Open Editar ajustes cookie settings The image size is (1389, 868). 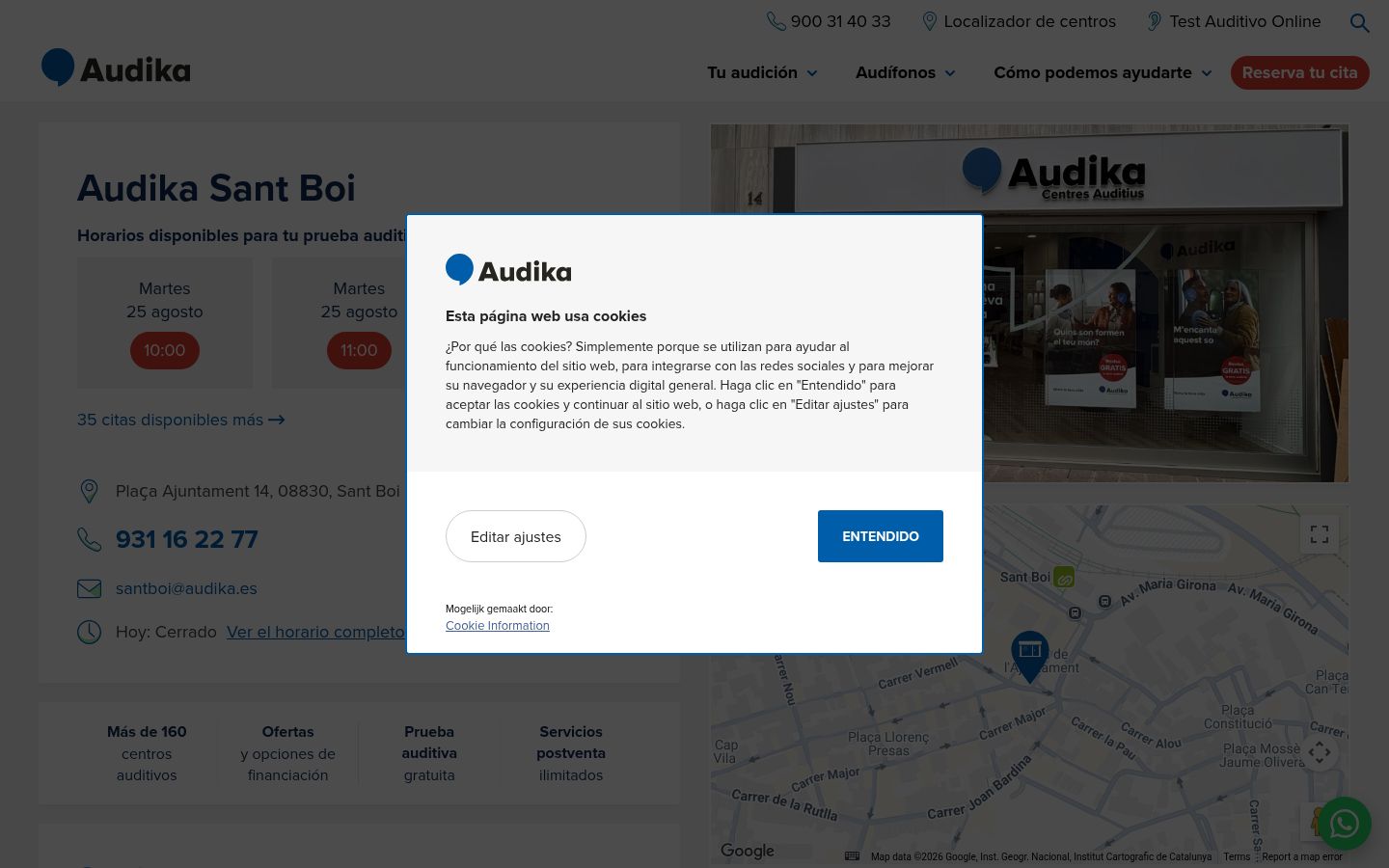[x=515, y=536]
